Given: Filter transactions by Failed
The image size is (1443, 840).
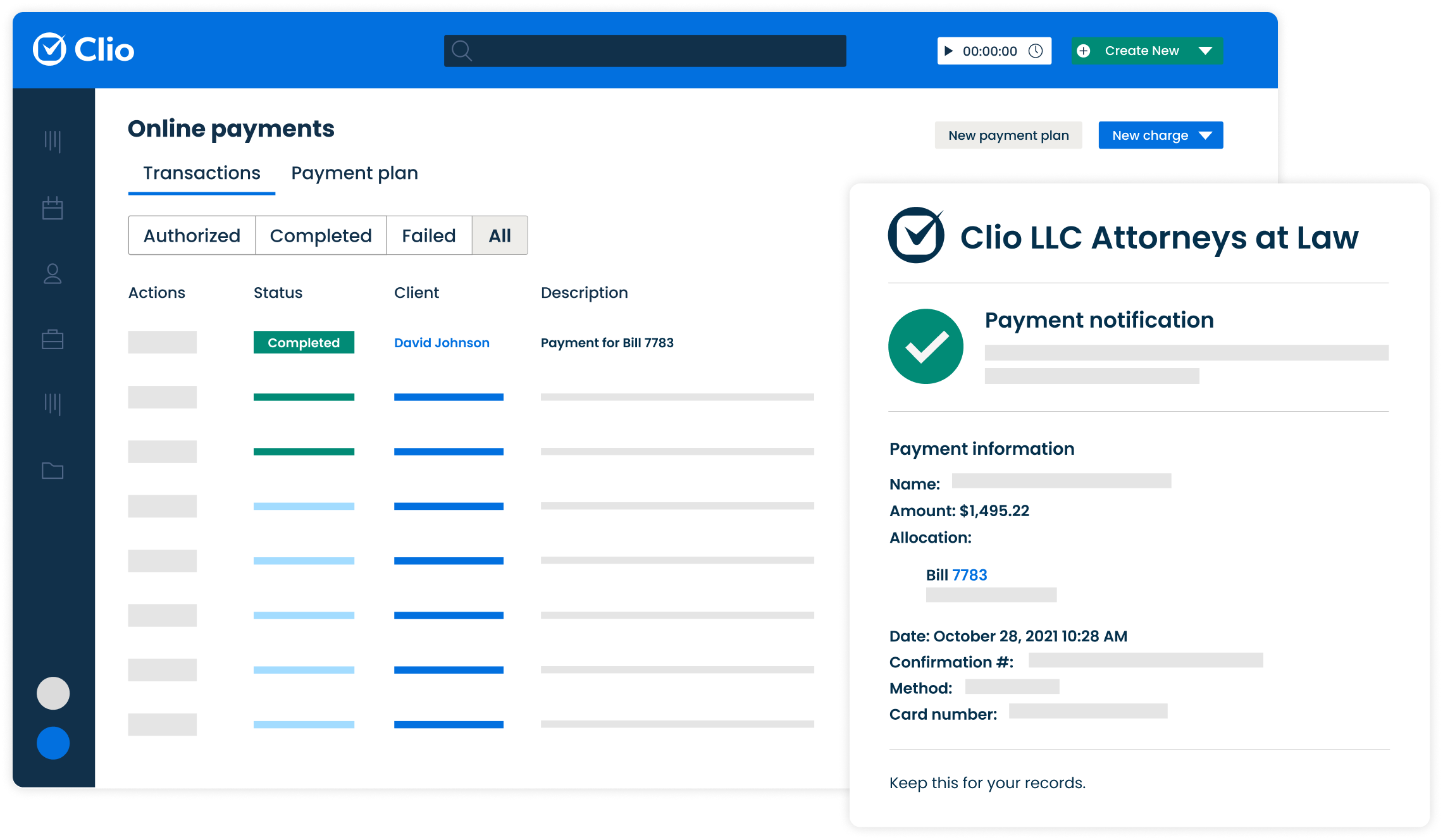Looking at the screenshot, I should point(429,235).
